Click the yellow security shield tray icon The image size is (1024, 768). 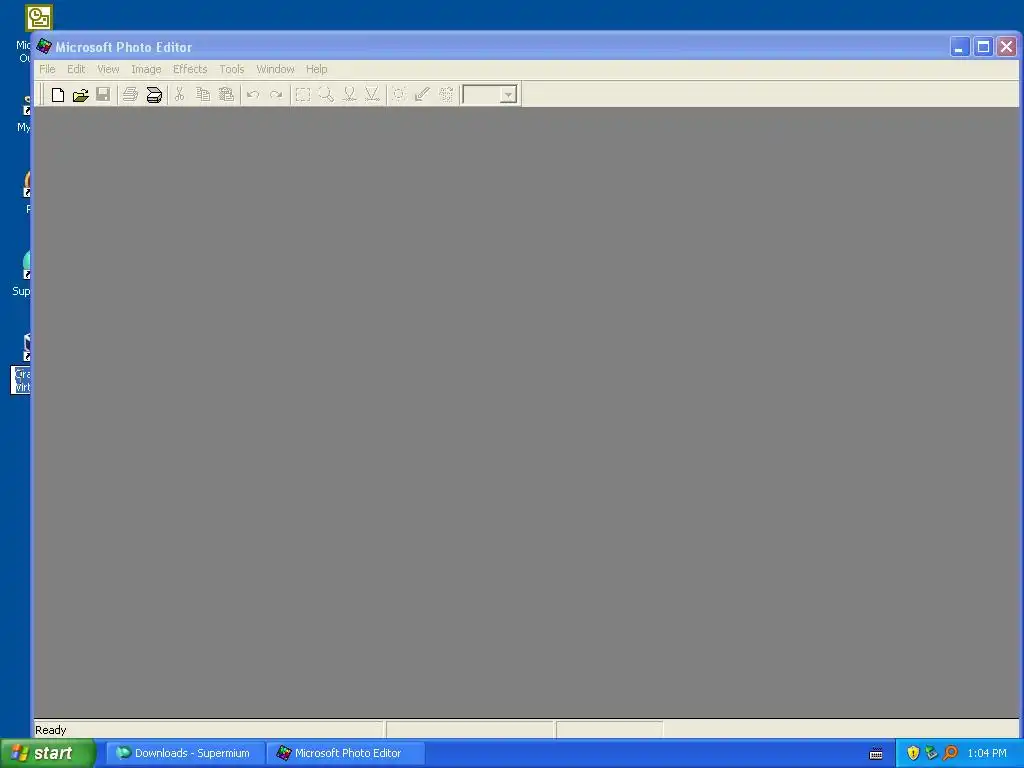point(913,753)
